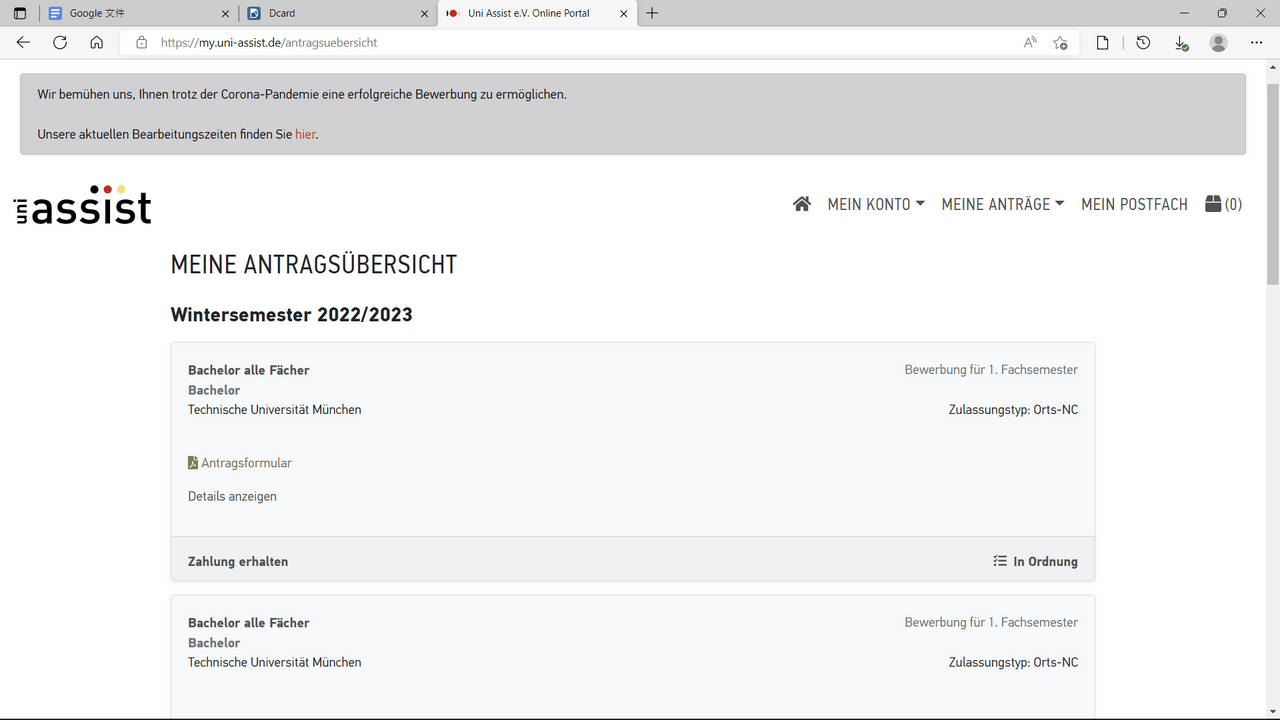Add this page to favorites
Image resolution: width=1280 pixels, height=720 pixels.
[x=1060, y=42]
